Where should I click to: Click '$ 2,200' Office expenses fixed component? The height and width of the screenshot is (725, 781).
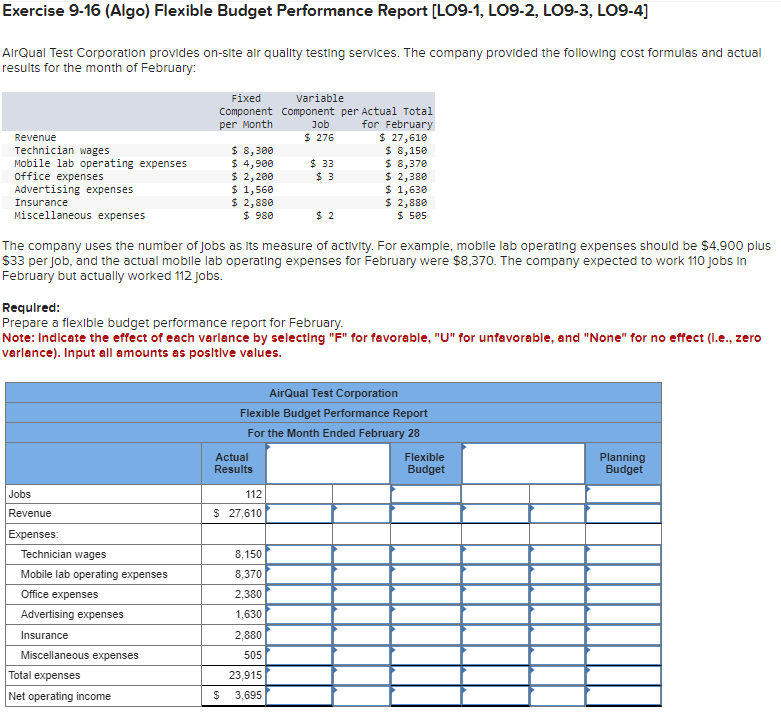click(x=253, y=176)
